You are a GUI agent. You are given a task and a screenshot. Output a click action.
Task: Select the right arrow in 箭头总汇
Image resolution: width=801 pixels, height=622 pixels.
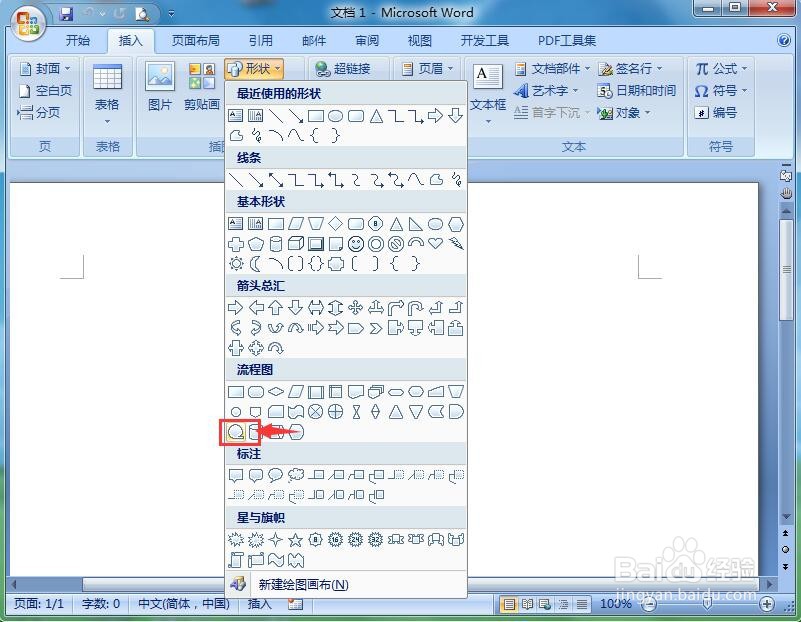pos(235,307)
